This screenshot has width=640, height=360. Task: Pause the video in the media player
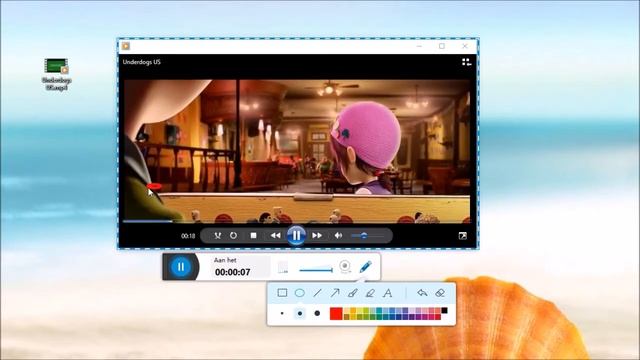coord(296,236)
